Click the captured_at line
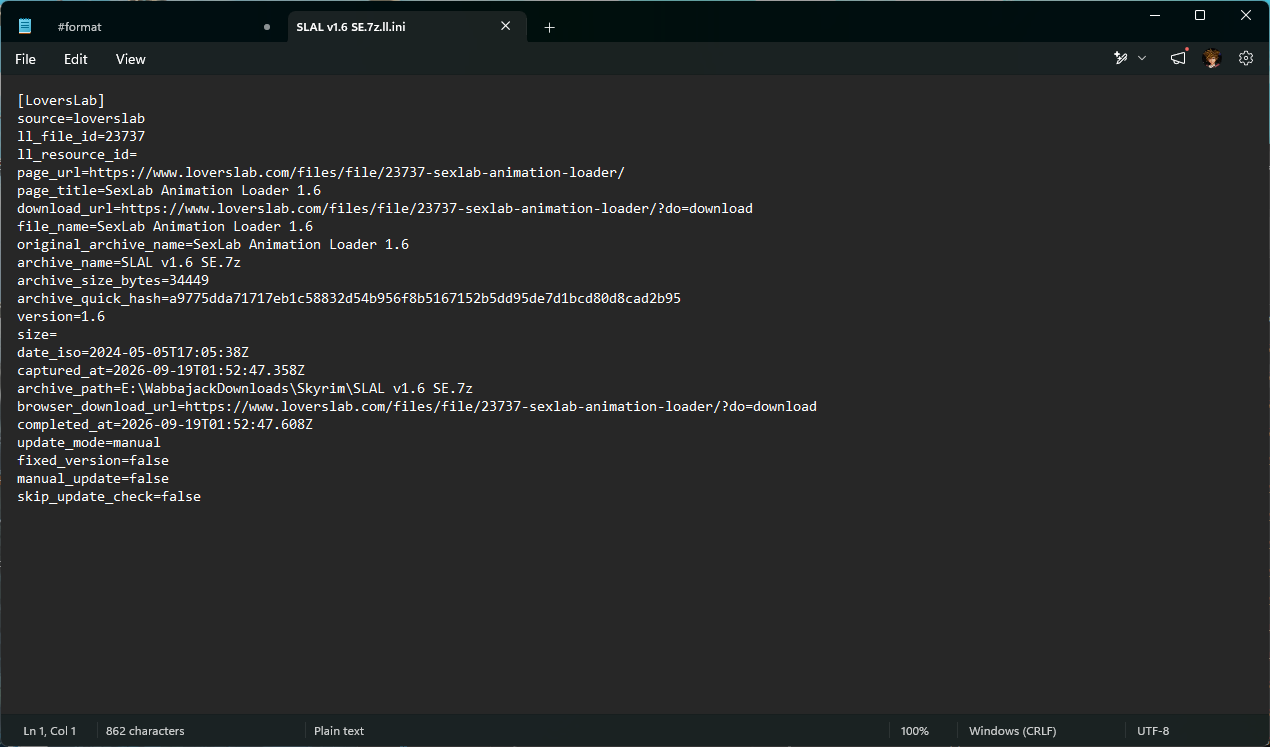Viewport: 1270px width, 747px height. point(161,370)
